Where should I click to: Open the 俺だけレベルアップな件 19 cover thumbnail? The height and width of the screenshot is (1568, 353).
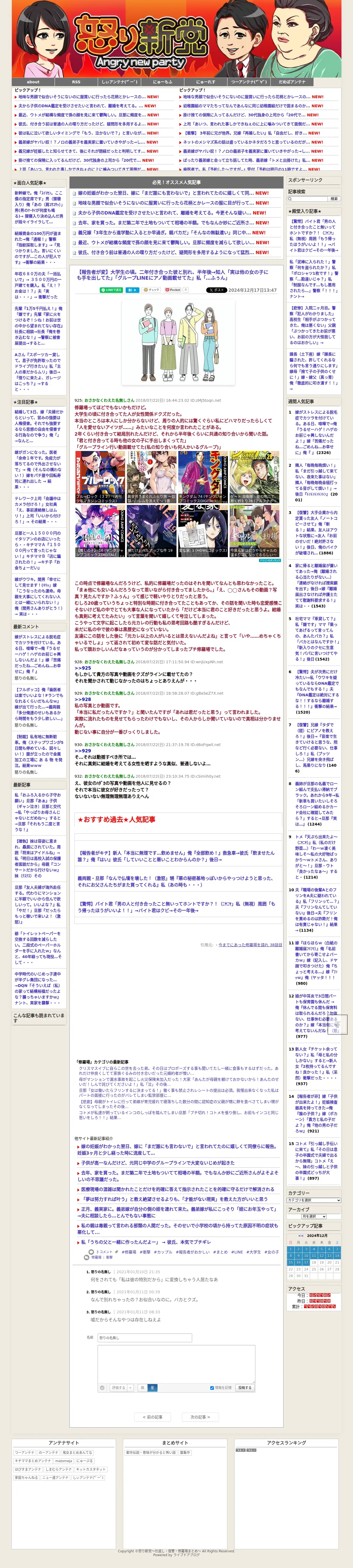(x=151, y=531)
